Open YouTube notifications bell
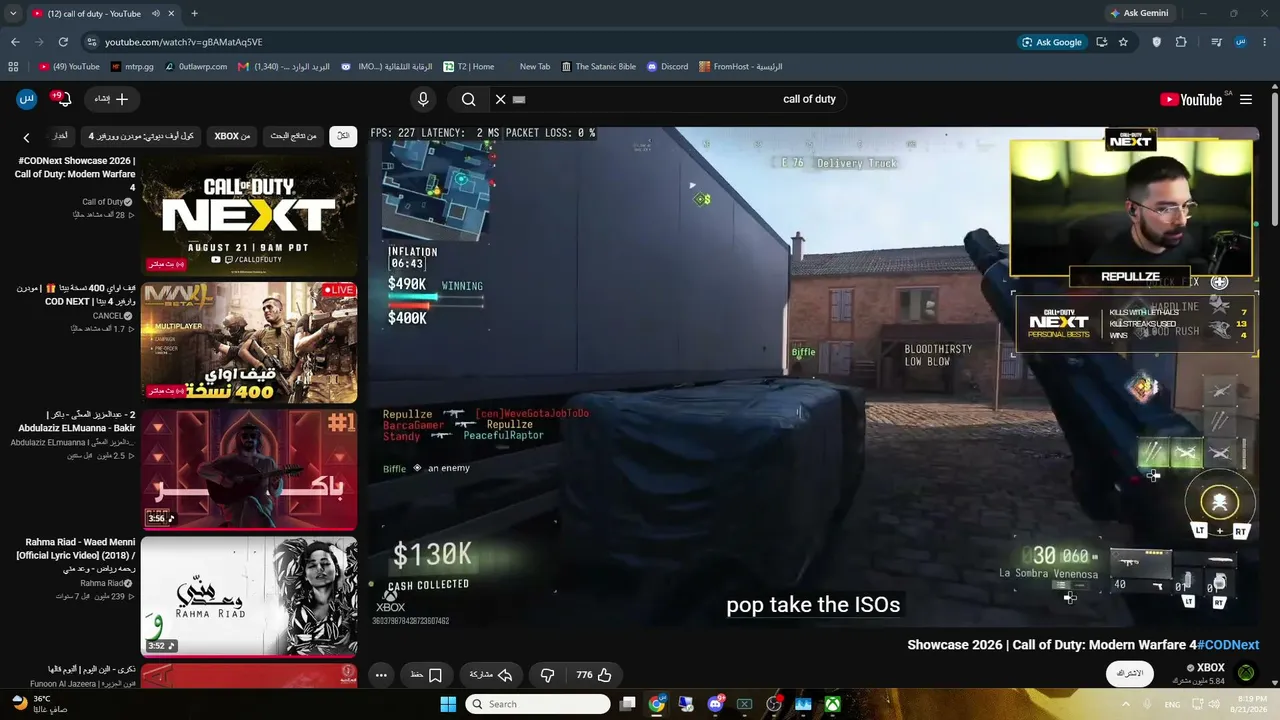The height and width of the screenshot is (720, 1280). click(x=64, y=99)
